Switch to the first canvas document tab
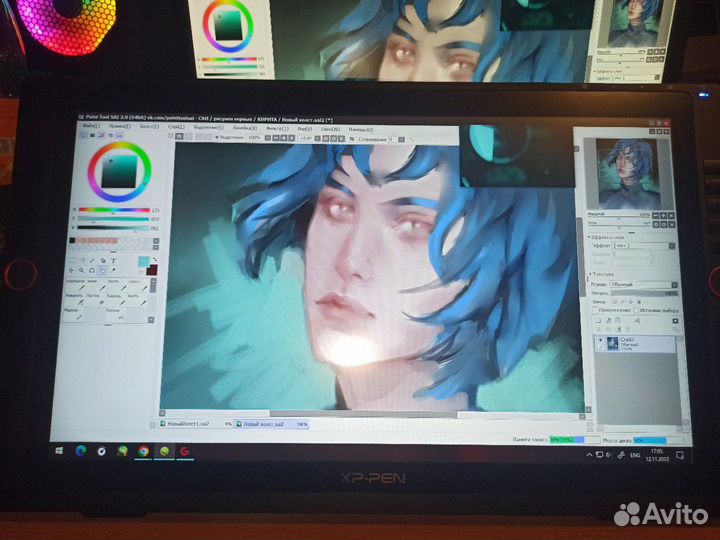Viewport: 720px width, 540px height. coord(197,424)
